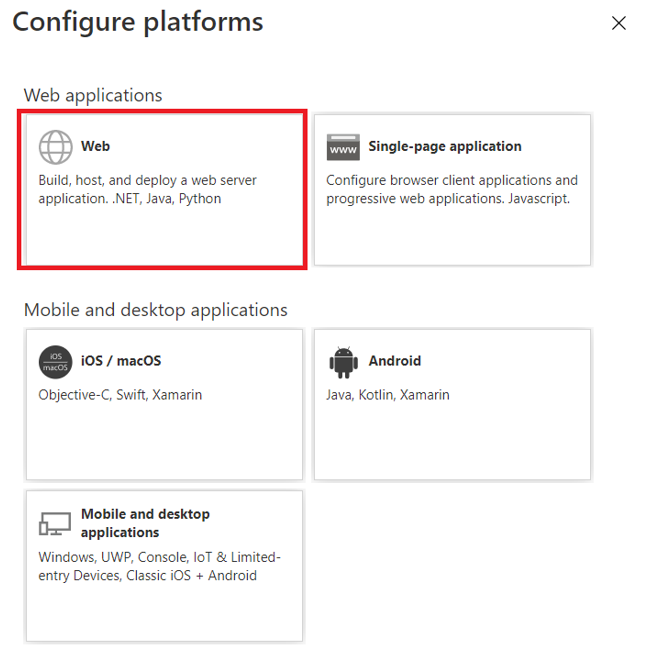This screenshot has width=651, height=651.
Task: Select the Web platform title
Action: coord(95,146)
